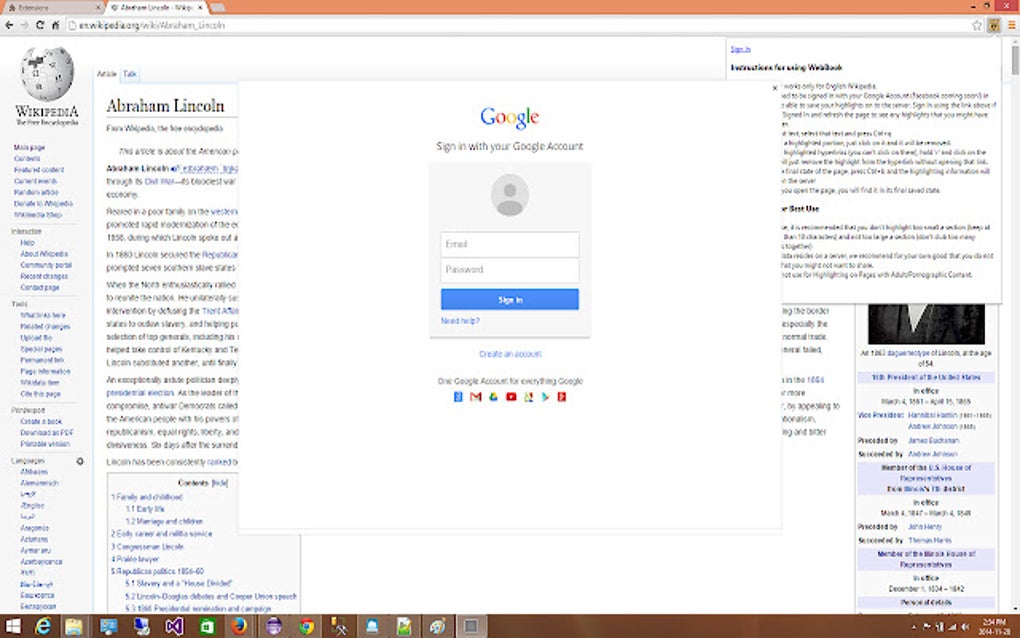
Task: Reload the page with the refresh icon
Action: (x=40, y=25)
